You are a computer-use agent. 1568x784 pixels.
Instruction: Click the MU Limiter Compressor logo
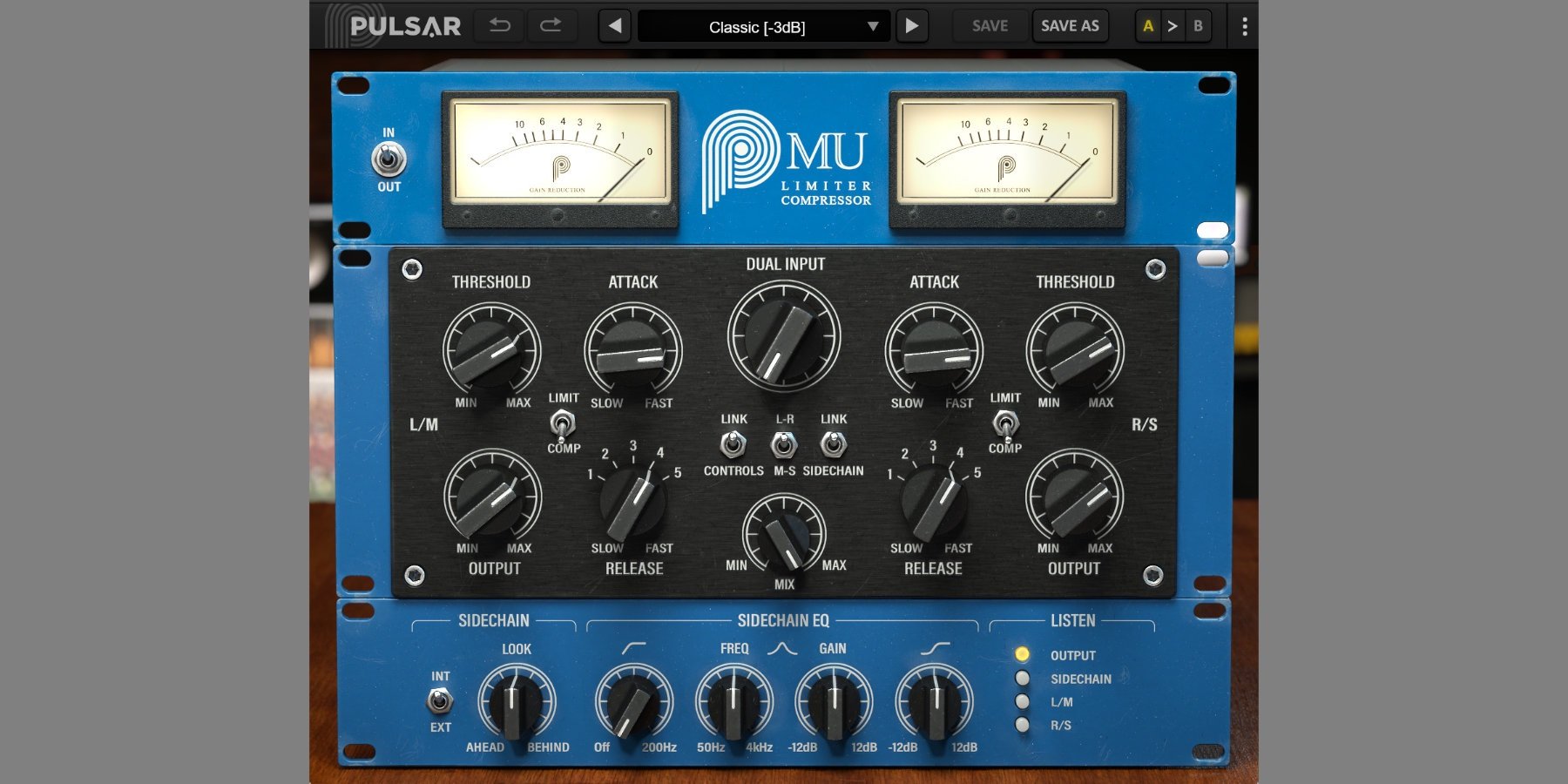[784, 157]
